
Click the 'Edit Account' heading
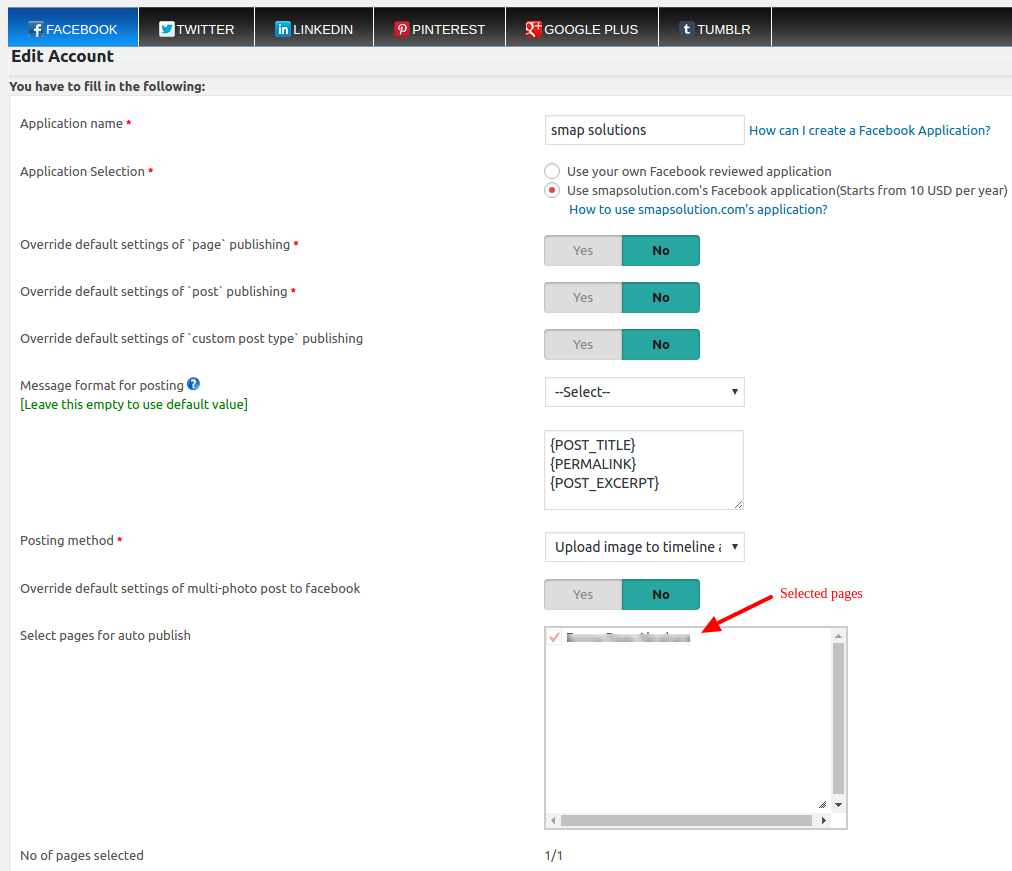click(x=63, y=56)
